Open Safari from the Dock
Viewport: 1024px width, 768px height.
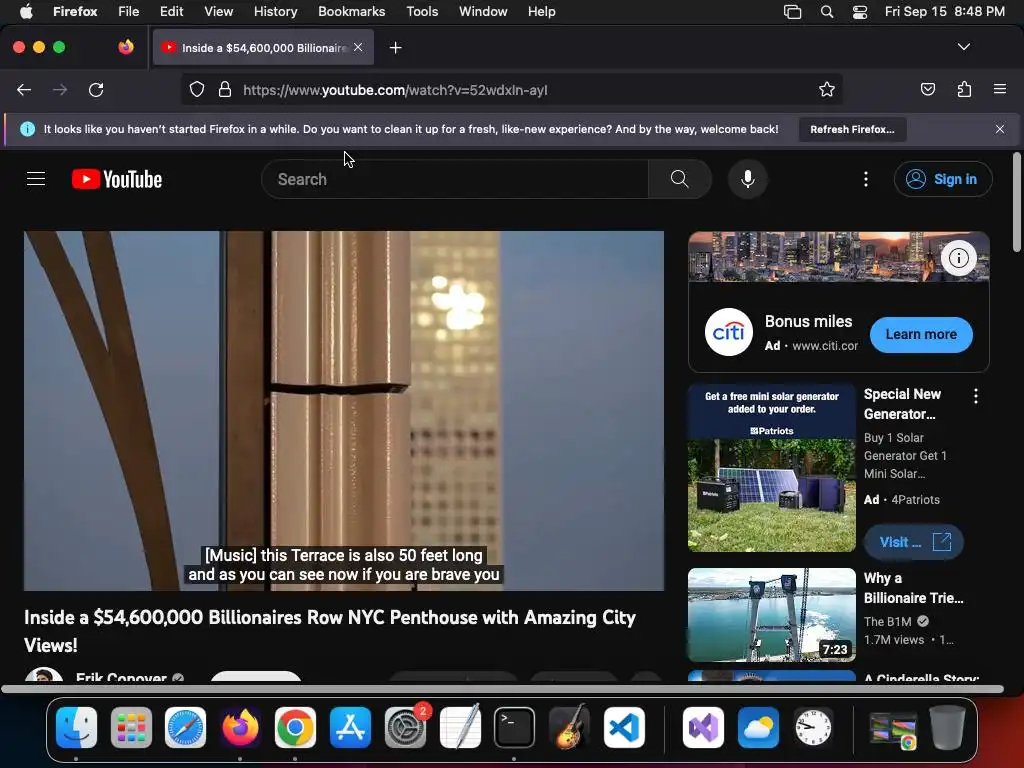pos(185,727)
